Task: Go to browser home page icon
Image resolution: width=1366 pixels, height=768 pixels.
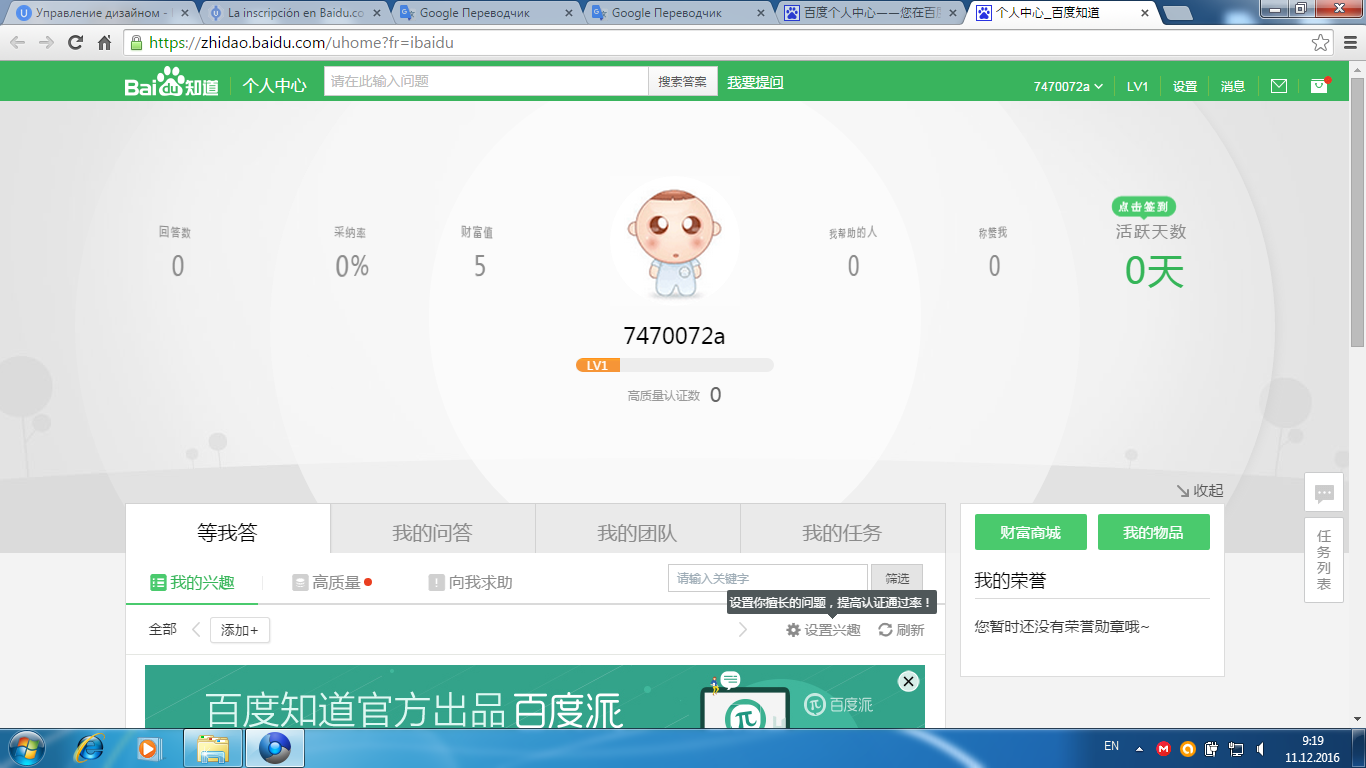Action: (104, 42)
